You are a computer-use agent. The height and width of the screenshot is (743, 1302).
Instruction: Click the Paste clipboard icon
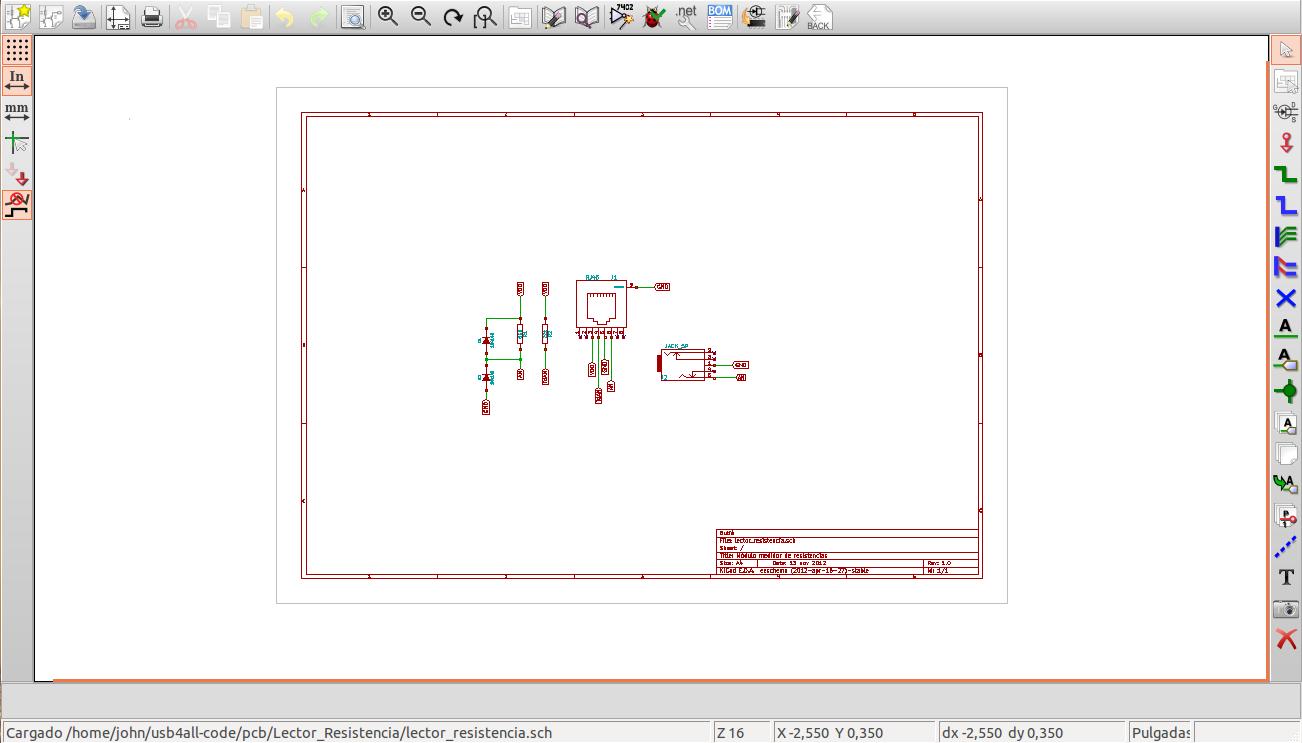point(252,17)
